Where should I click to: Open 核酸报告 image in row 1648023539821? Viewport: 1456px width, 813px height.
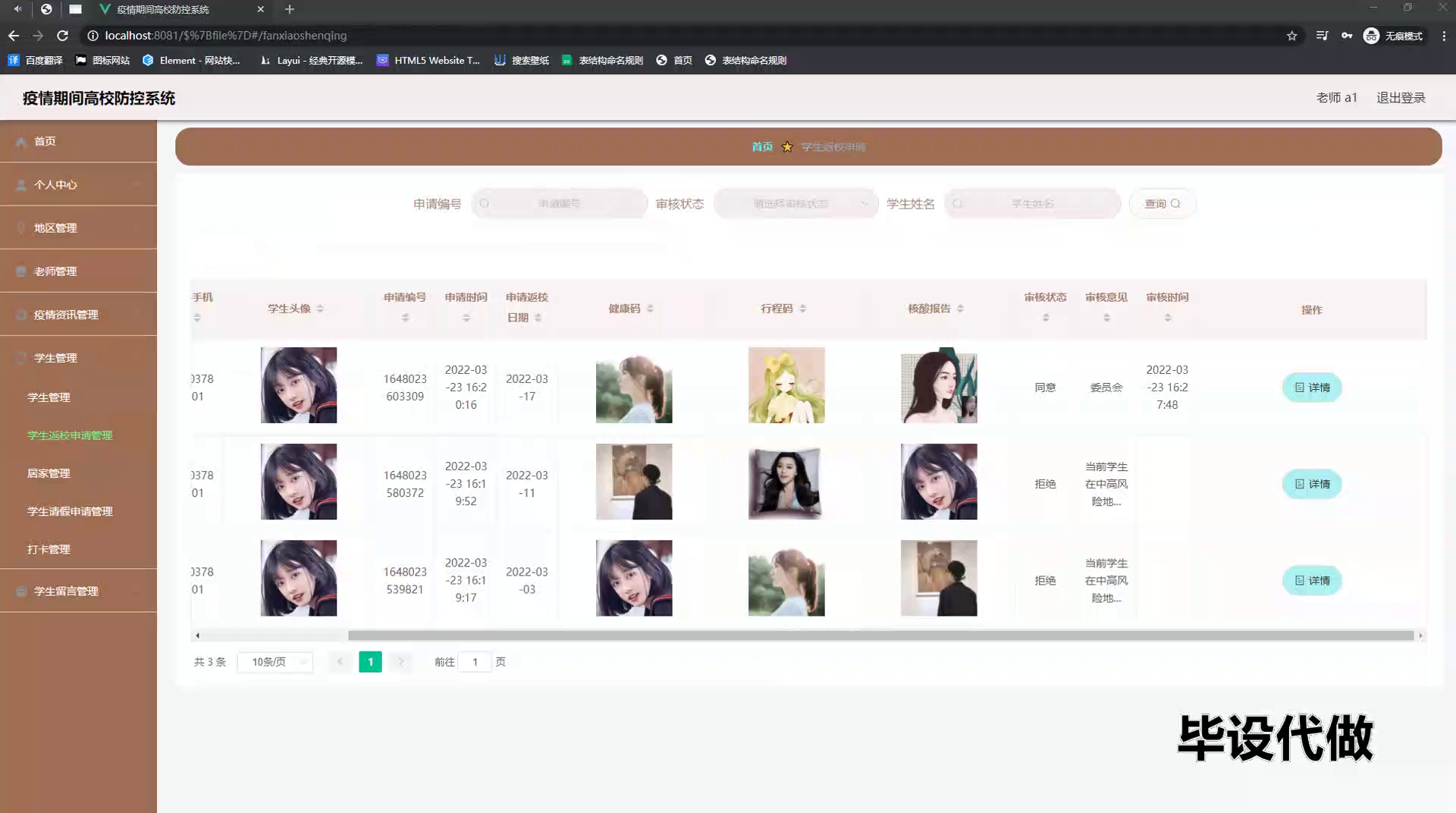click(x=939, y=578)
